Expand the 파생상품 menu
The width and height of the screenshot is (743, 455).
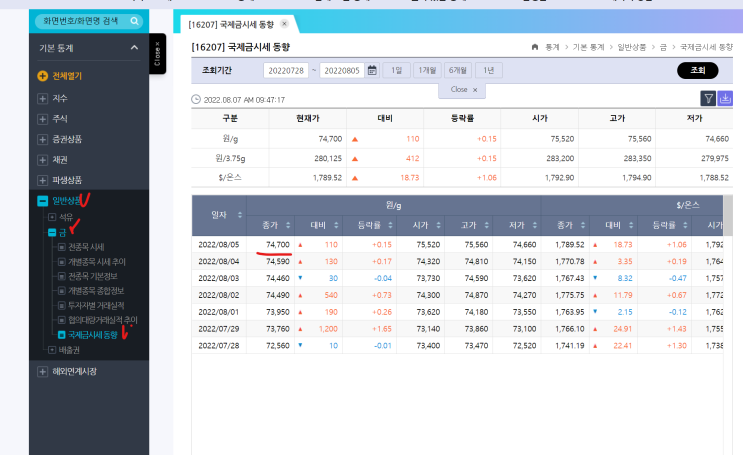pyautogui.click(x=43, y=181)
